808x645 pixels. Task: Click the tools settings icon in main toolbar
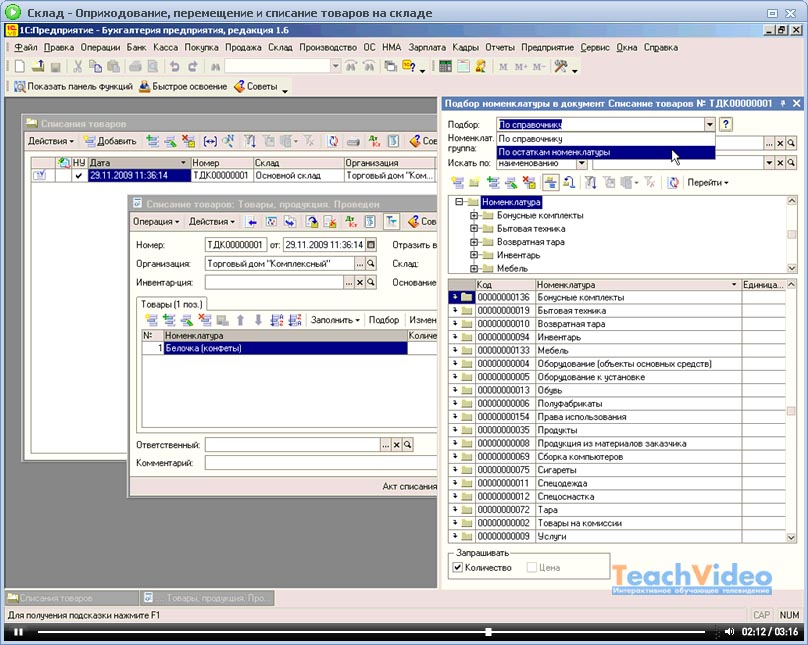[561, 66]
